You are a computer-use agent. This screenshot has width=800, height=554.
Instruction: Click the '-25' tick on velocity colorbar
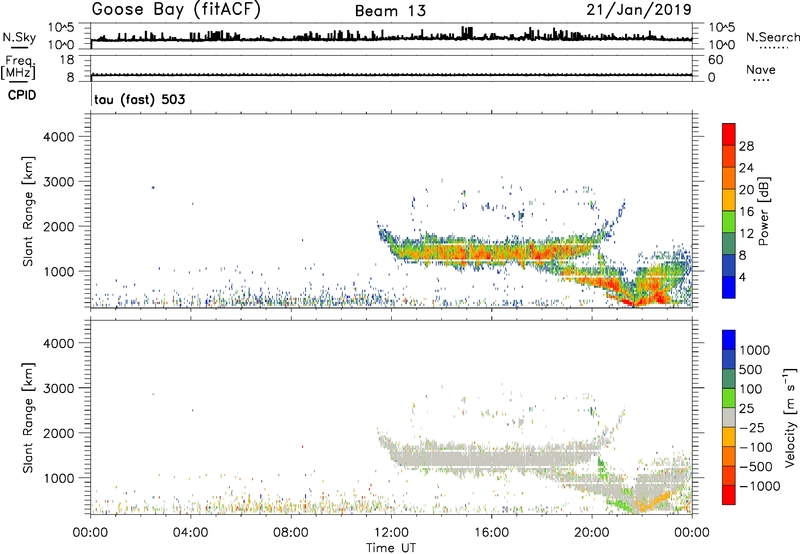(x=752, y=427)
